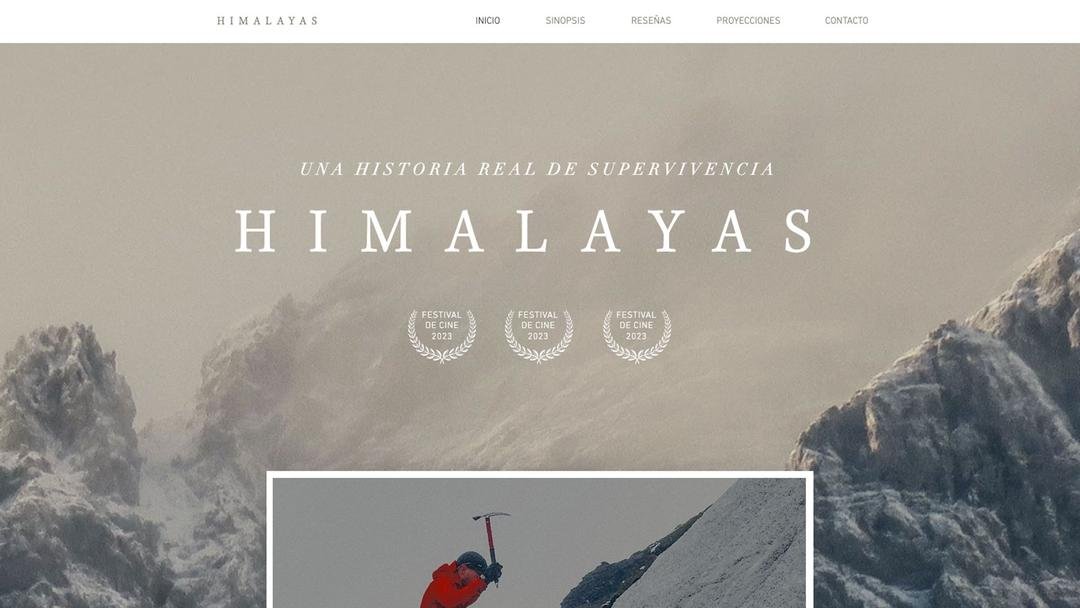
Task: Click the 'Una historia real de supervivencia' subtitle
Action: click(538, 169)
